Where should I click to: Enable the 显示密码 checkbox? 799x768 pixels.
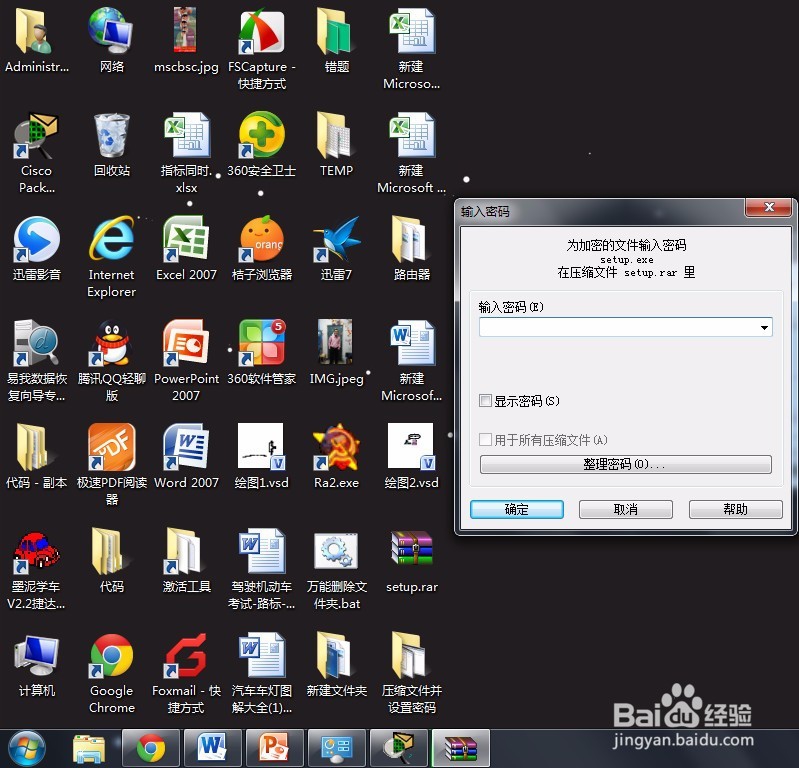pos(485,401)
